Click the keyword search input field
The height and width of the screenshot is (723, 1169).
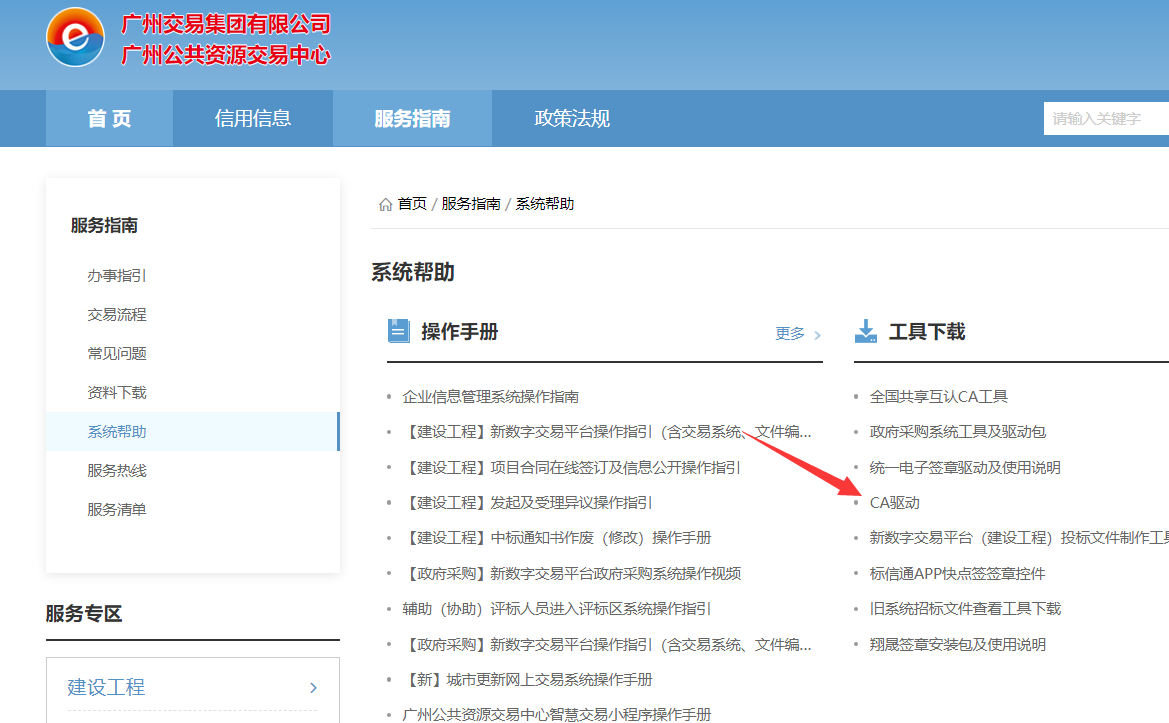(x=1105, y=119)
